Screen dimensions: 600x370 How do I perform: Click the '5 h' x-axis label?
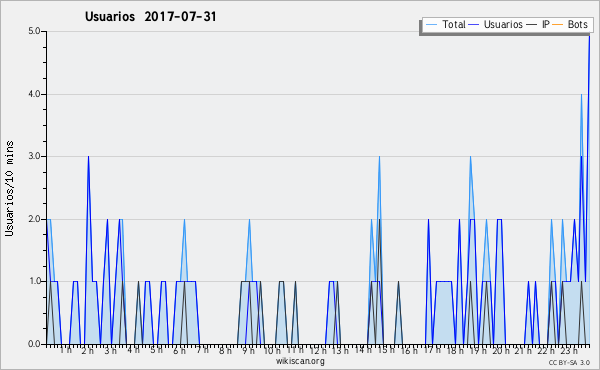click(x=156, y=350)
